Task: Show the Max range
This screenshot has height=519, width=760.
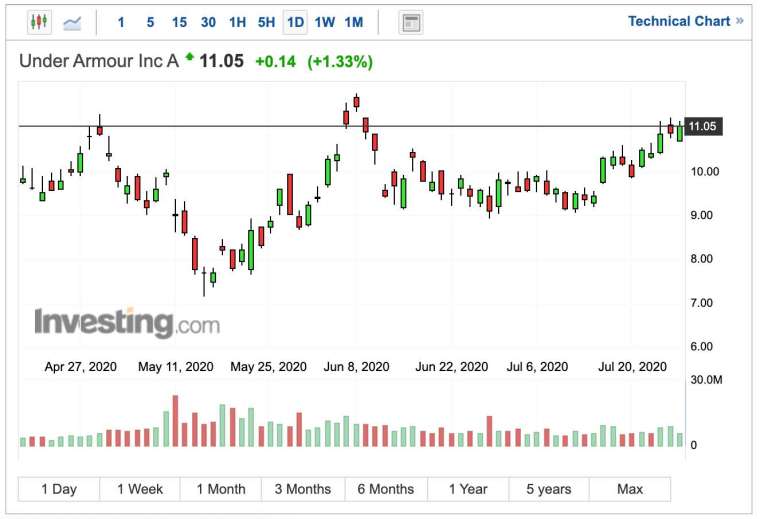Action: (630, 489)
